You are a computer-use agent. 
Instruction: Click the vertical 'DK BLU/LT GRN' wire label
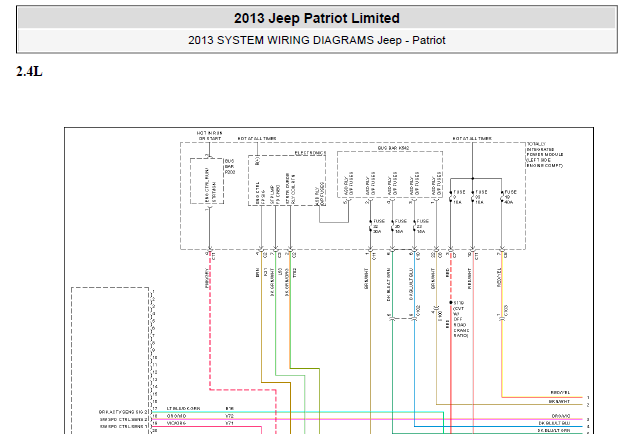(x=389, y=285)
